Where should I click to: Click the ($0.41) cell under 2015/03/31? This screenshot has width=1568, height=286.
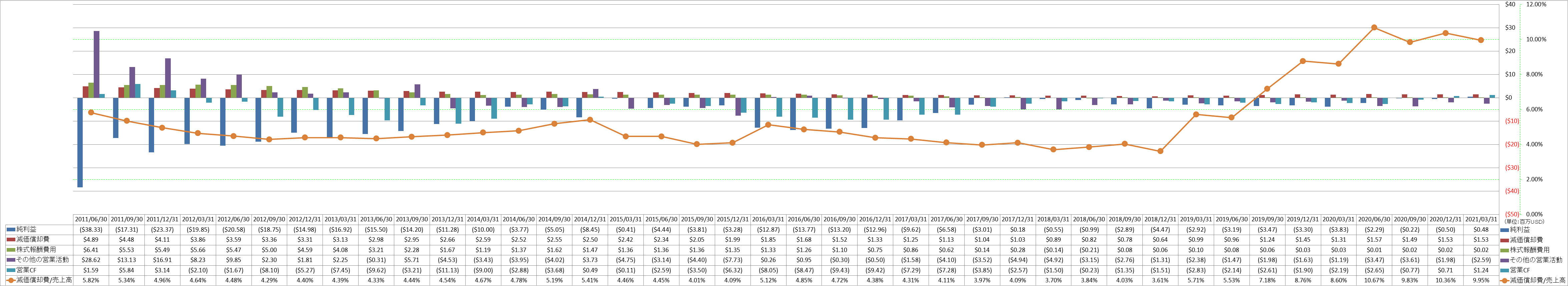pos(626,229)
